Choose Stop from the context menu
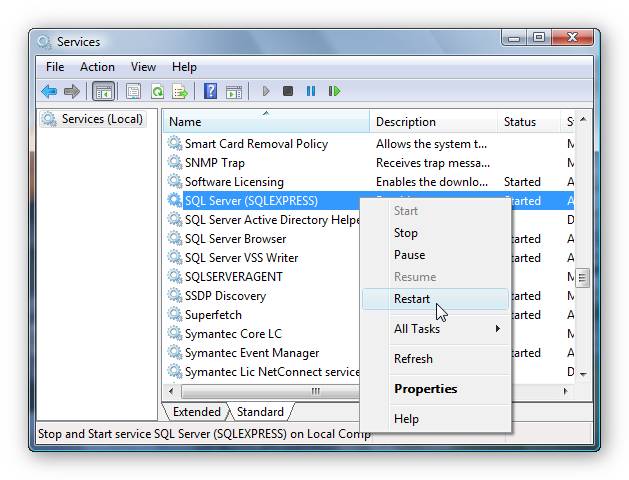Screen dimensions: 629x480 [x=436, y=233]
